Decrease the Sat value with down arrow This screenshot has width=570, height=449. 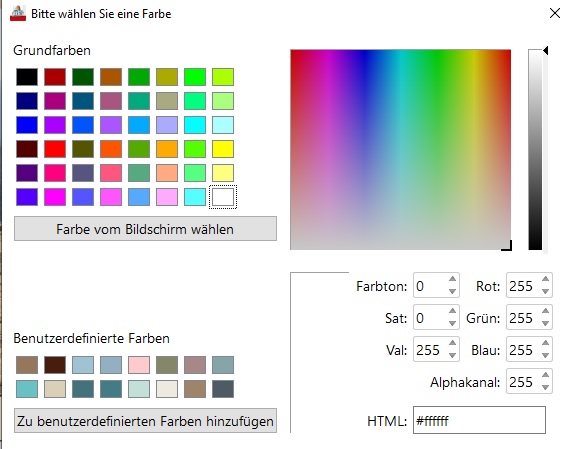pos(452,323)
